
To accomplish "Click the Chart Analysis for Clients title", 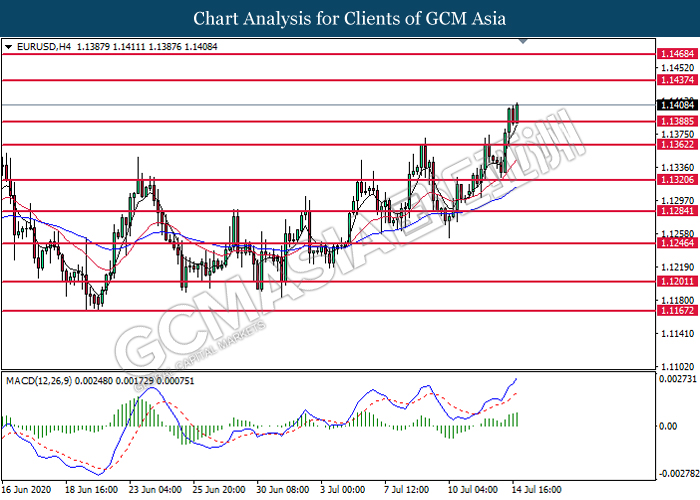I will (350, 18).
